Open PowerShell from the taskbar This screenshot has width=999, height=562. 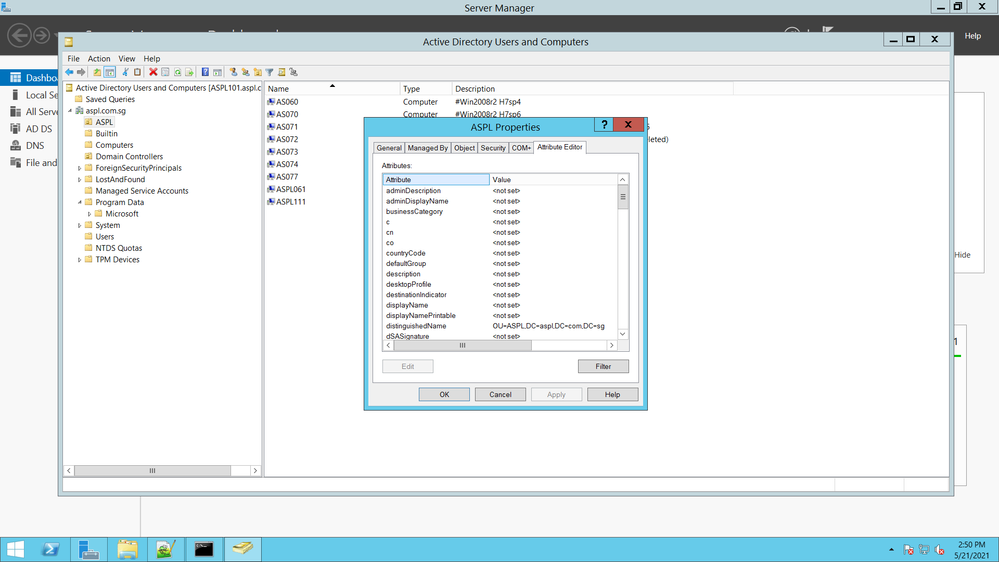point(51,549)
